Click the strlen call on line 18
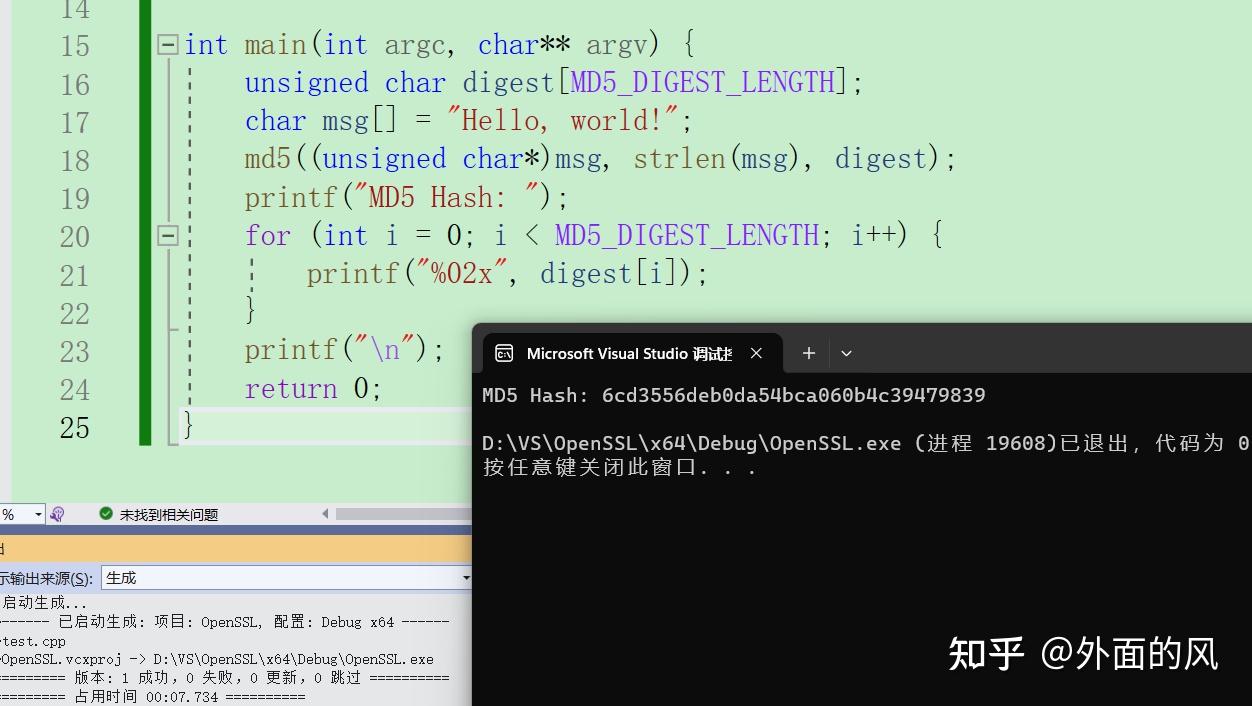This screenshot has height=706, width=1252. pyautogui.click(x=679, y=159)
